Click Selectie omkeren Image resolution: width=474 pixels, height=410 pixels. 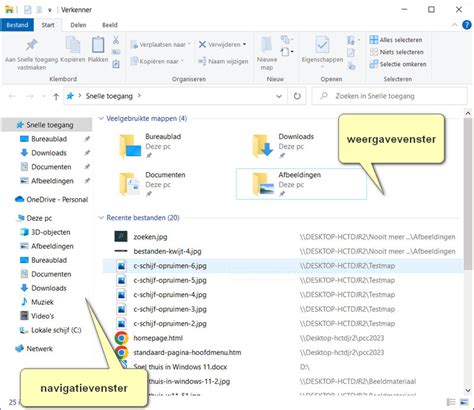[398, 64]
